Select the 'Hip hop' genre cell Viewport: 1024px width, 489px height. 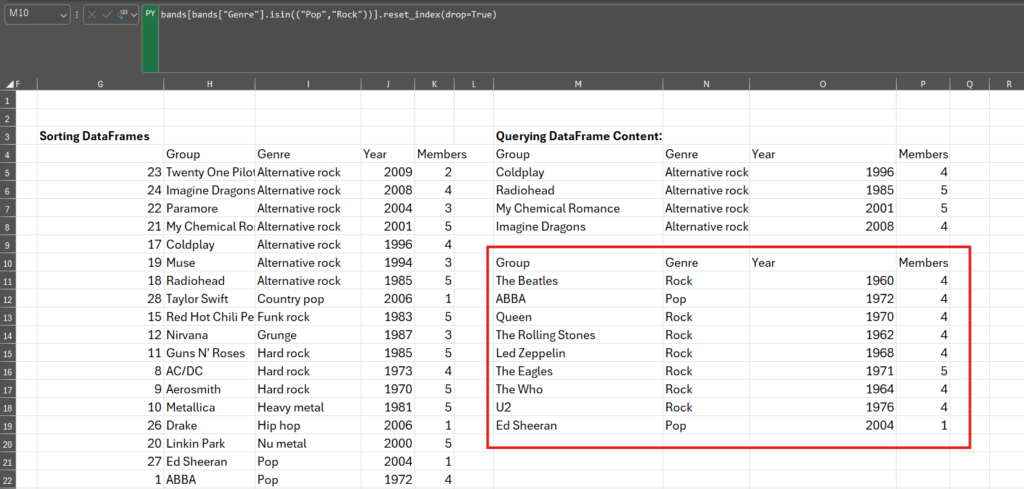click(x=308, y=426)
